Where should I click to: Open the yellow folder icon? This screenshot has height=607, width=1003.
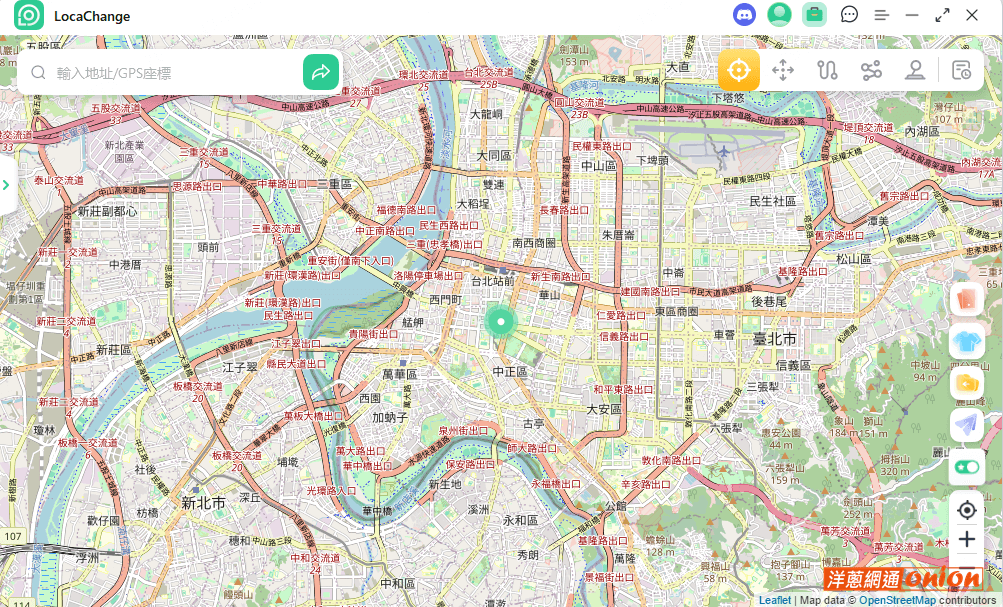[967, 382]
